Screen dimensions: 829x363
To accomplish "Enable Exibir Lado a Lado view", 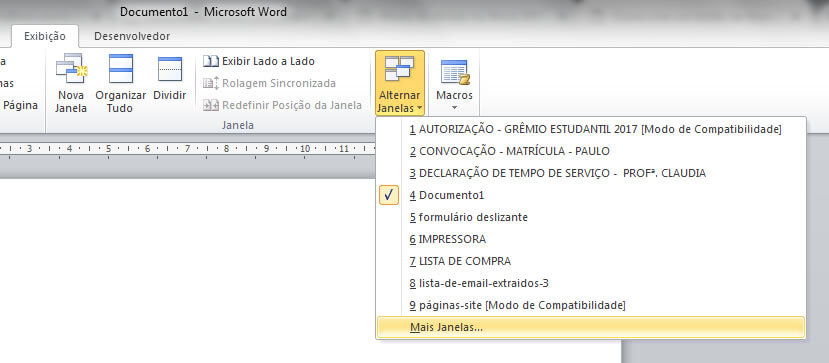I will coord(259,61).
